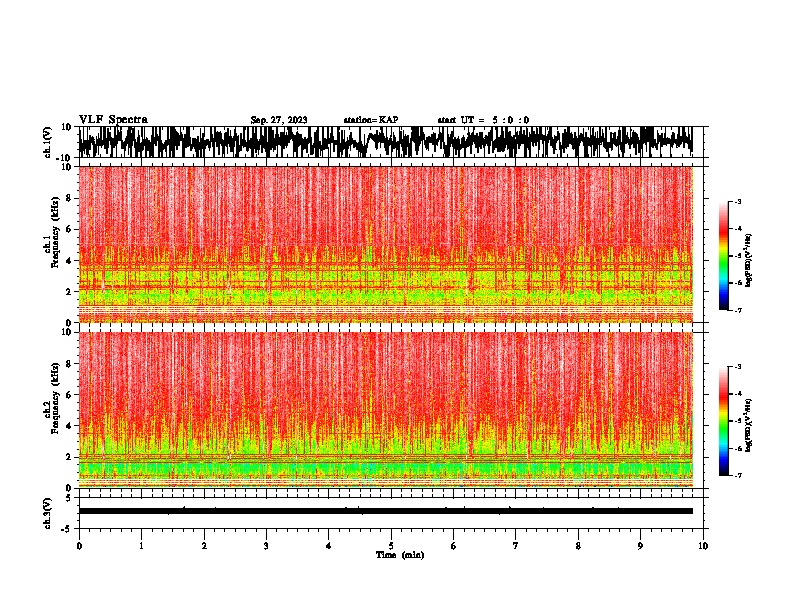
Task: Click the ch.2 spectrogram color scale bar
Action: [x=724, y=421]
